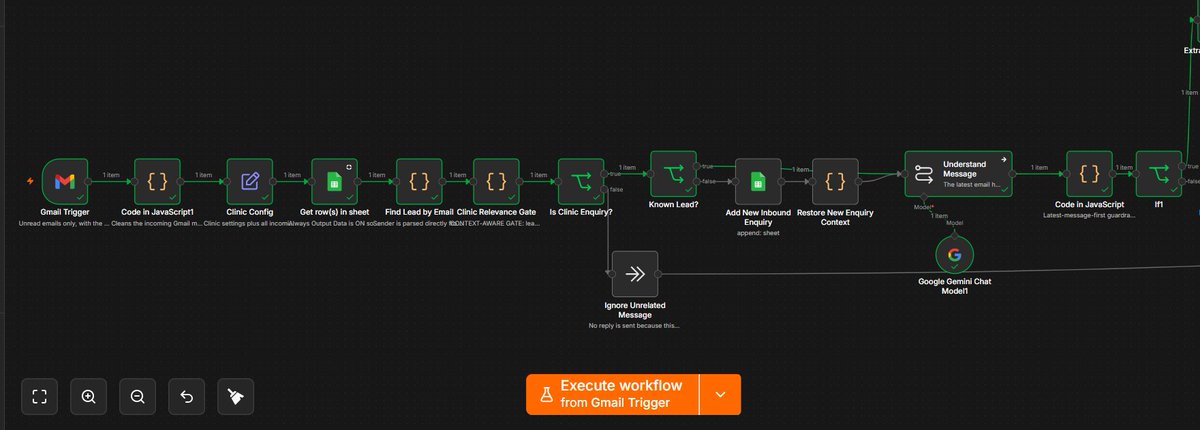The image size is (1200, 430).
Task: Click the 'Ignore Unrelated Message' label
Action: coord(635,309)
